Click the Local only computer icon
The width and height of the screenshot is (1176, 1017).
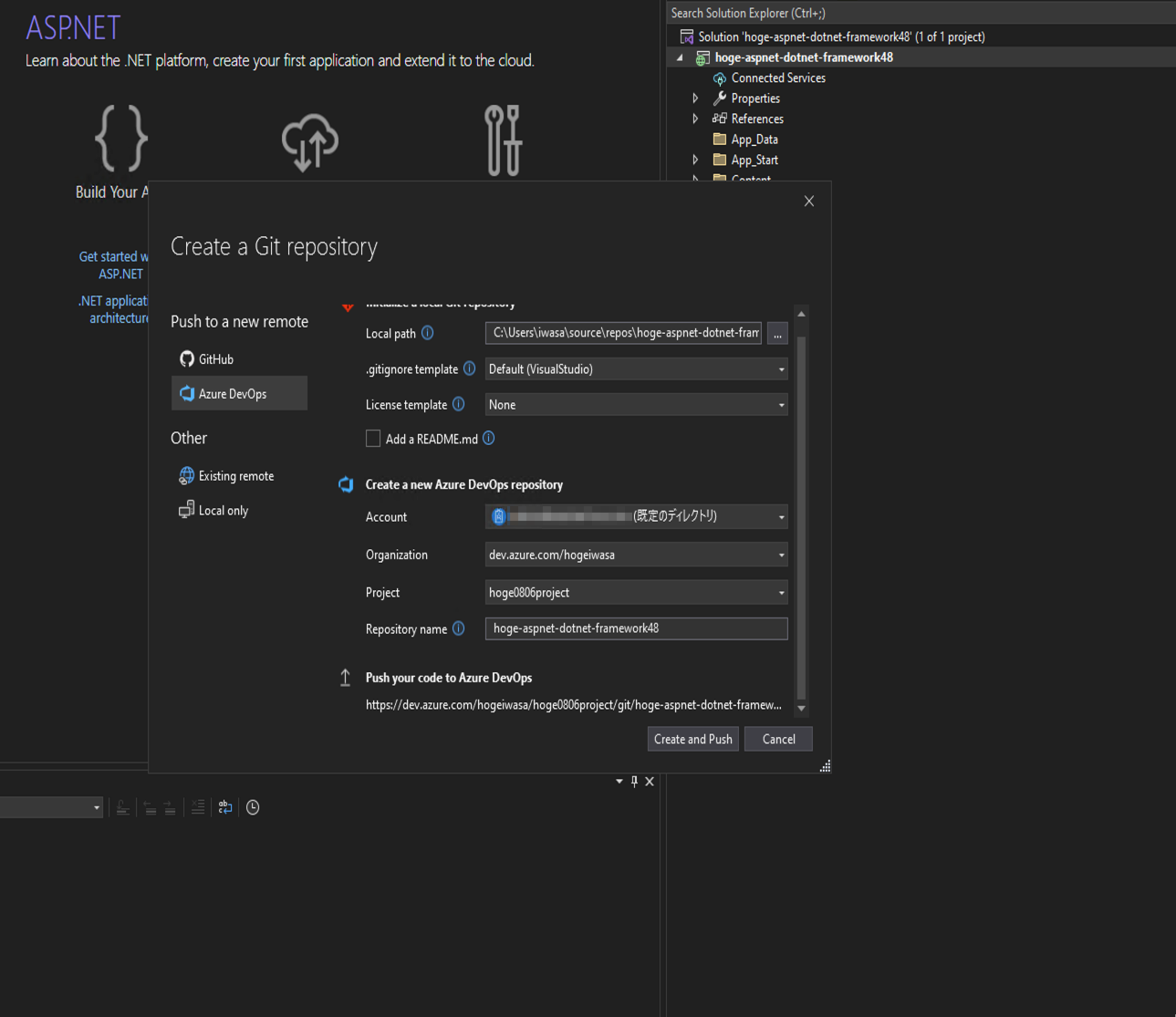pos(186,510)
